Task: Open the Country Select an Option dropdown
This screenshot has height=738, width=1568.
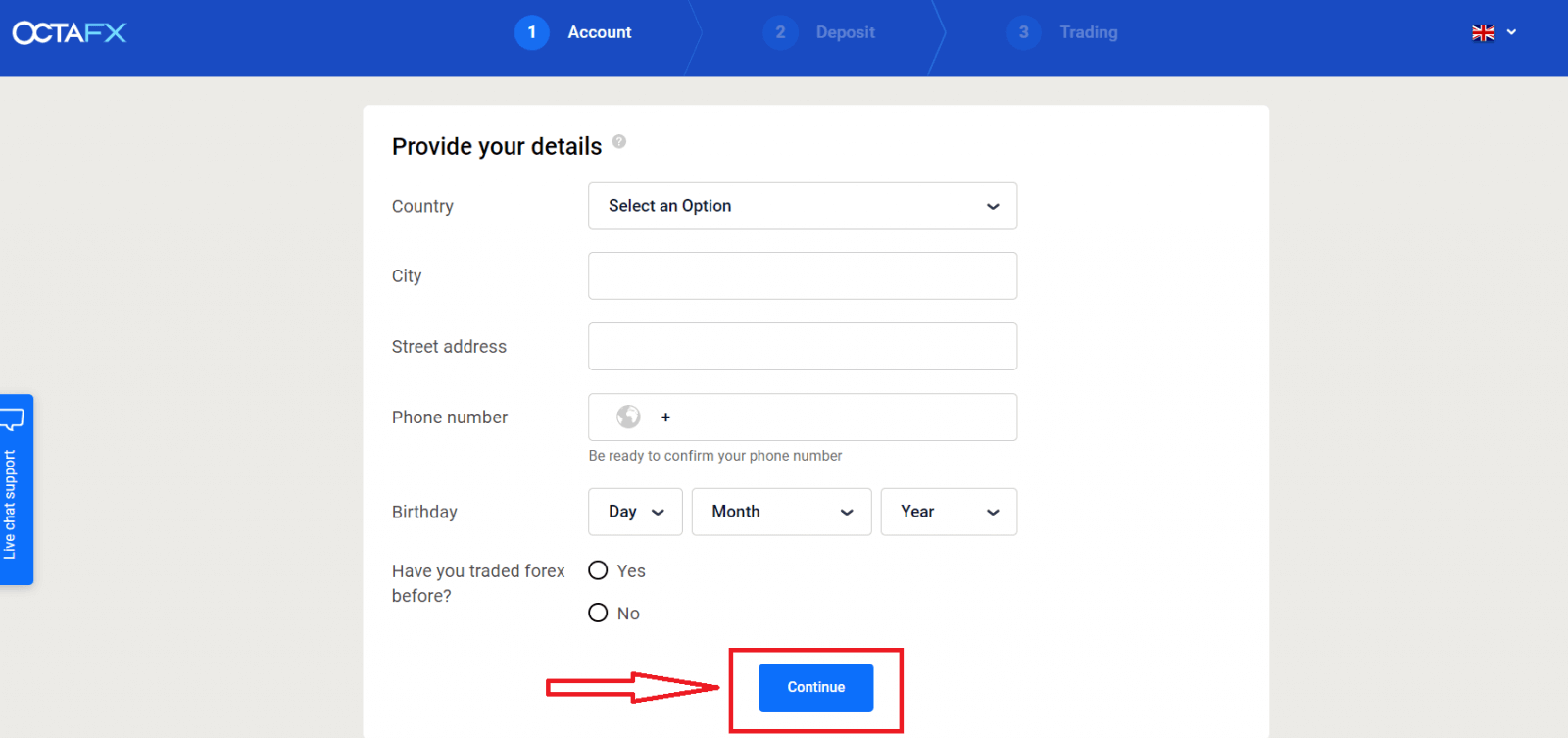Action: [803, 206]
